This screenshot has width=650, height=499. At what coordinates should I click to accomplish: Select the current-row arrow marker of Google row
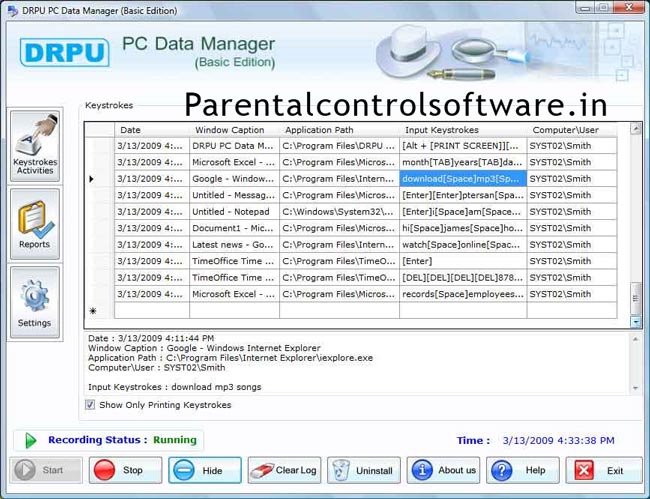[x=92, y=179]
